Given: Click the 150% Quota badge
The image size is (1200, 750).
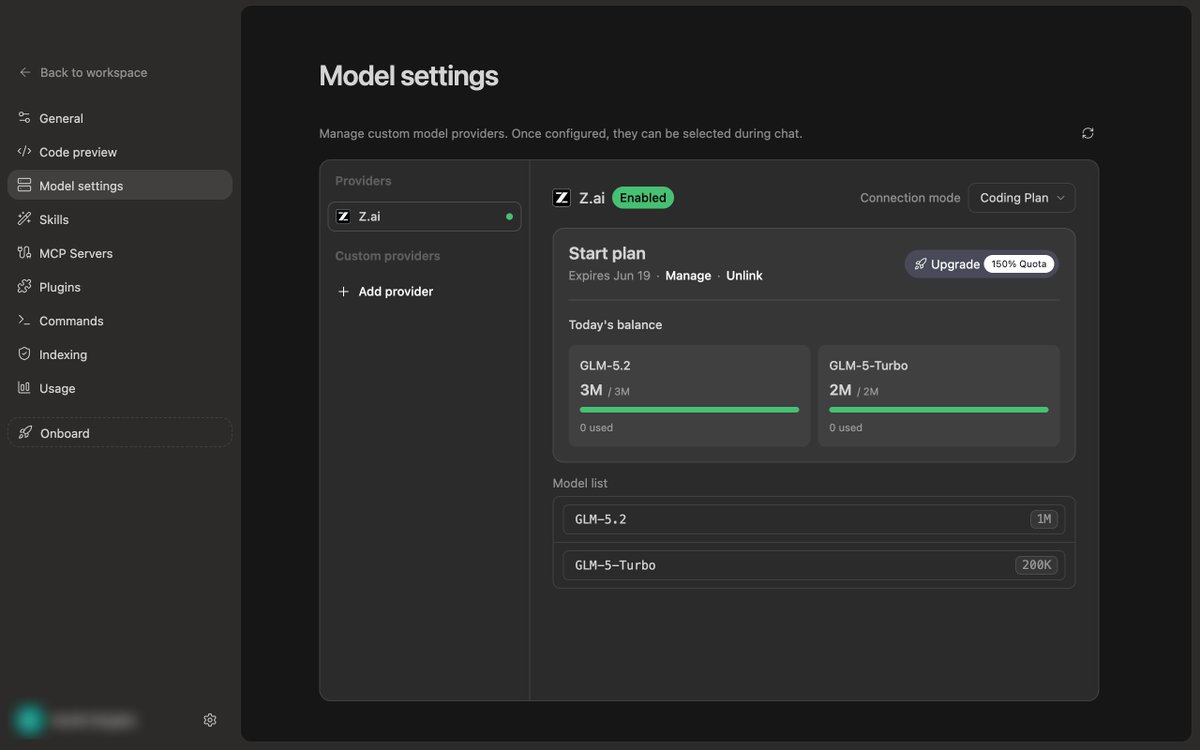Looking at the screenshot, I should click(1019, 264).
